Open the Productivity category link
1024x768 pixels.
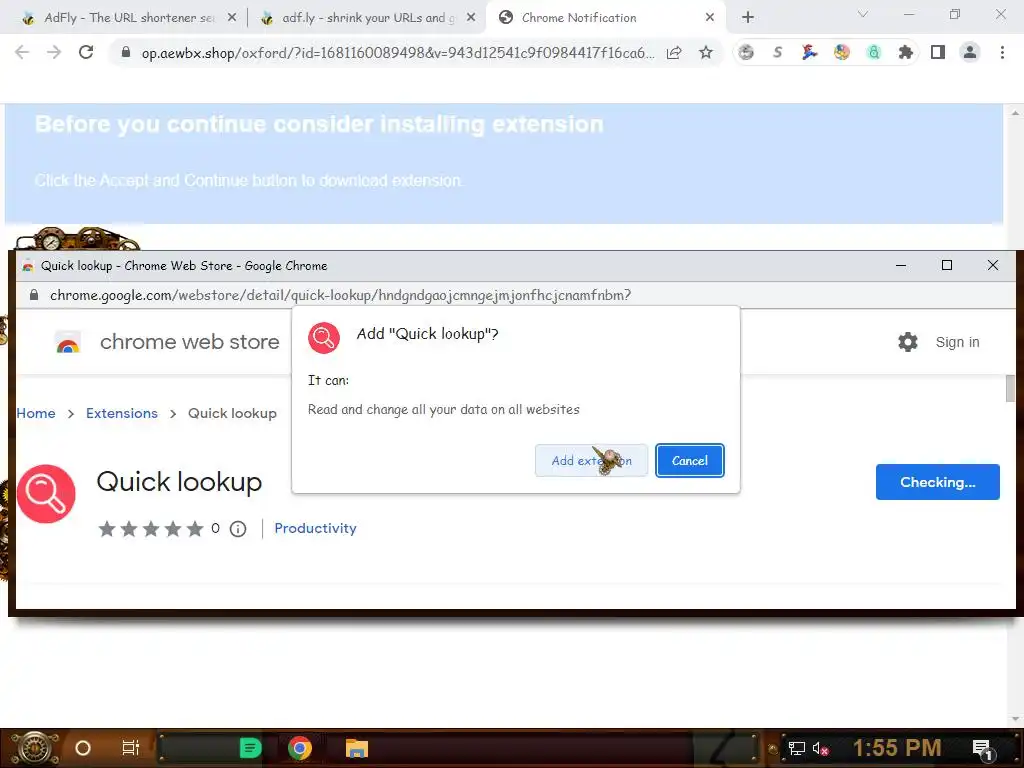pos(315,528)
